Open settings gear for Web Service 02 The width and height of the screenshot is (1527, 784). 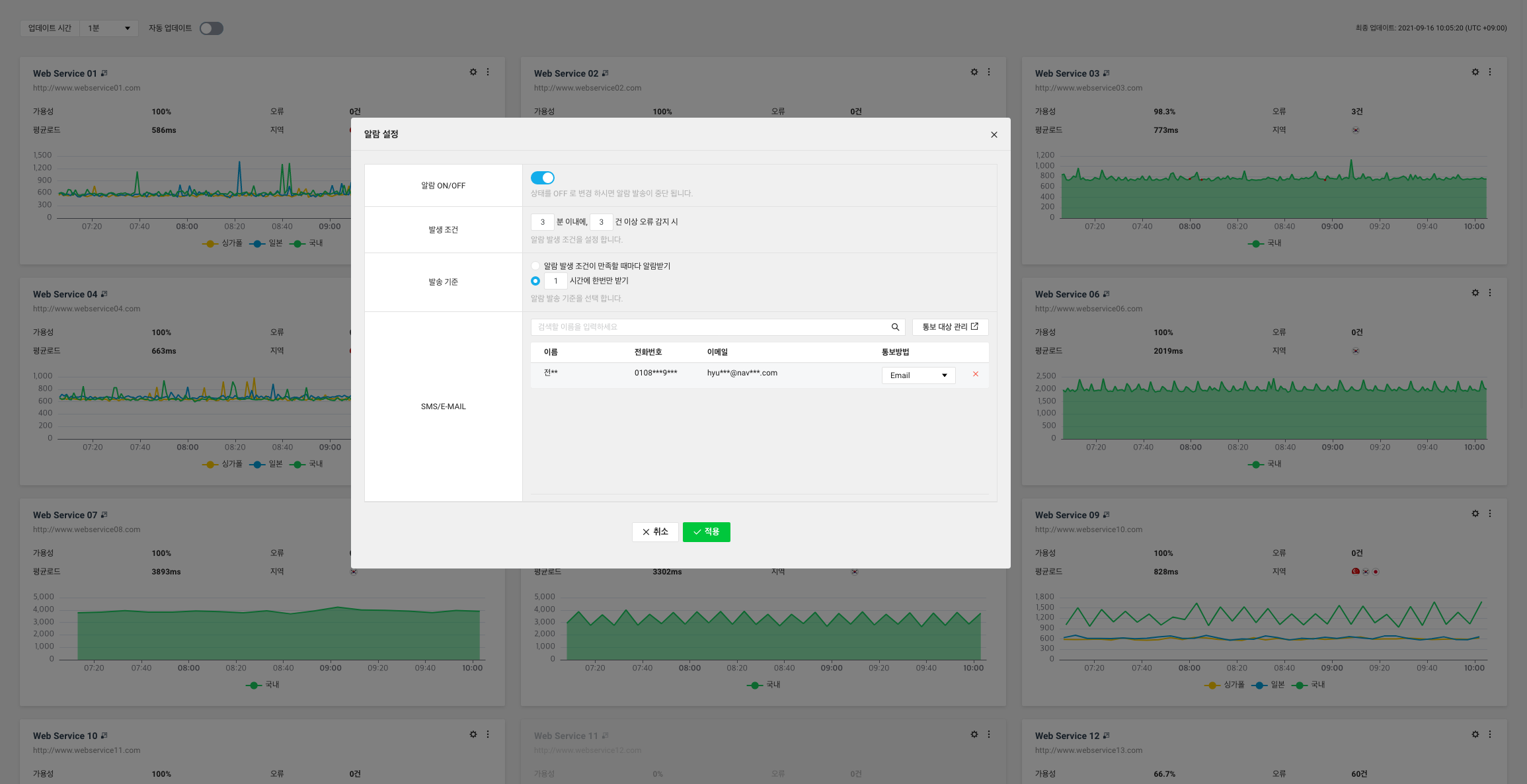(974, 72)
